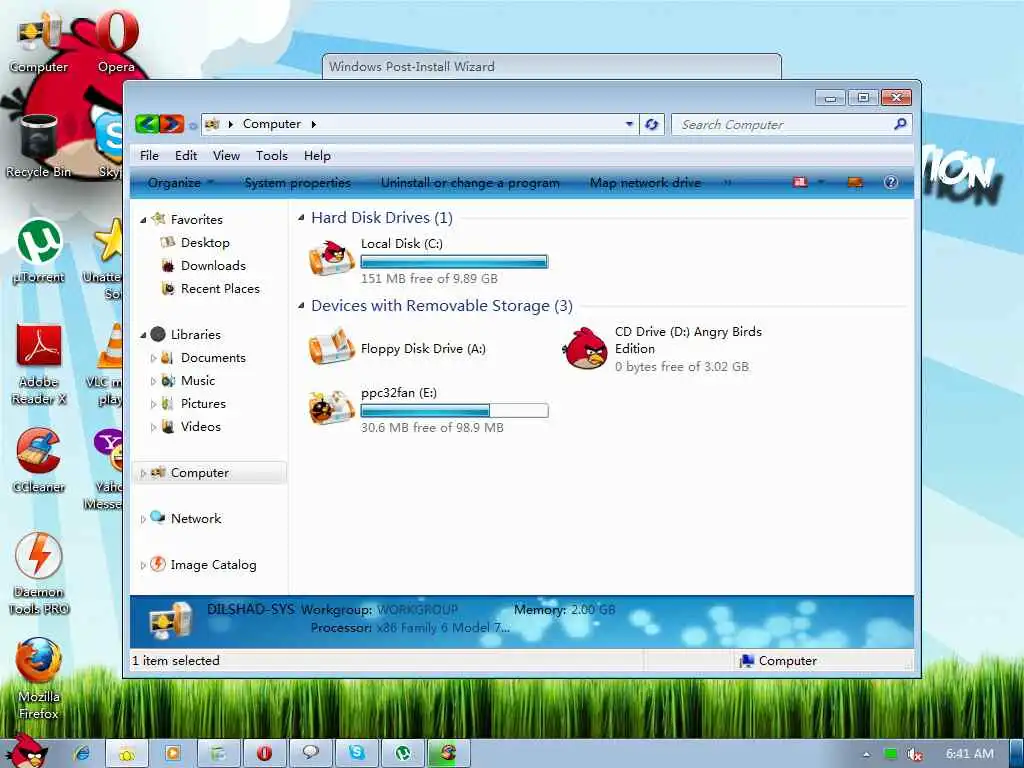Click the change view icon in toolbar

801,182
